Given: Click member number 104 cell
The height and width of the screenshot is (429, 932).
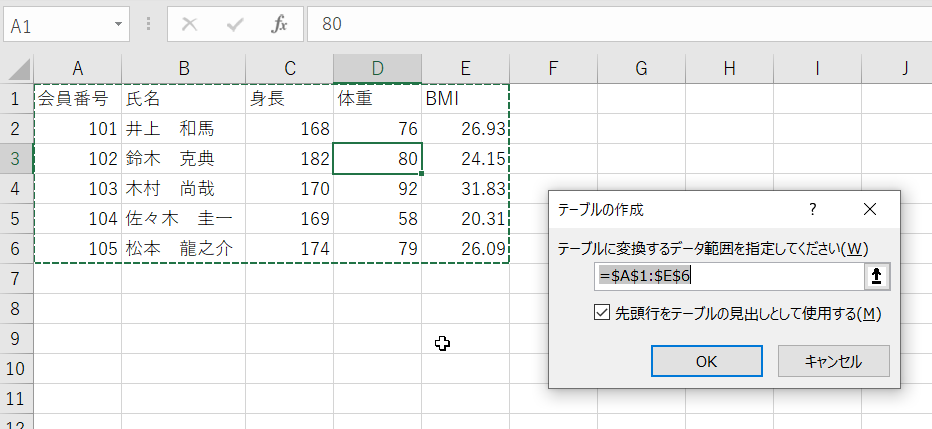Looking at the screenshot, I should click(78, 219).
